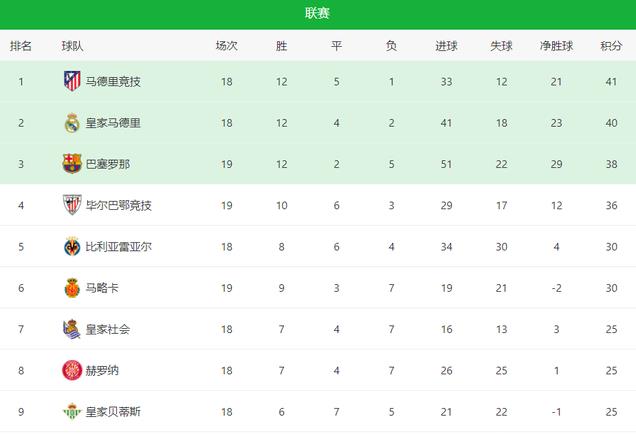Click the 排名 column header
This screenshot has height=440, width=636.
[21, 46]
